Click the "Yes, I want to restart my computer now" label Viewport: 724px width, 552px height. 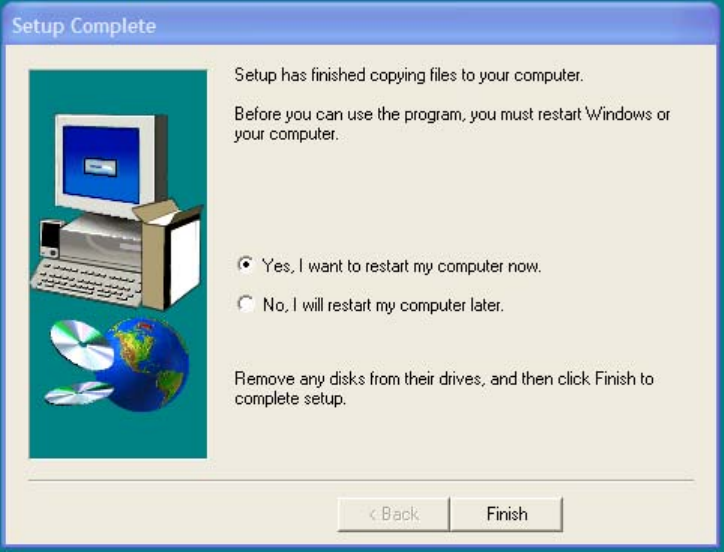401,266
